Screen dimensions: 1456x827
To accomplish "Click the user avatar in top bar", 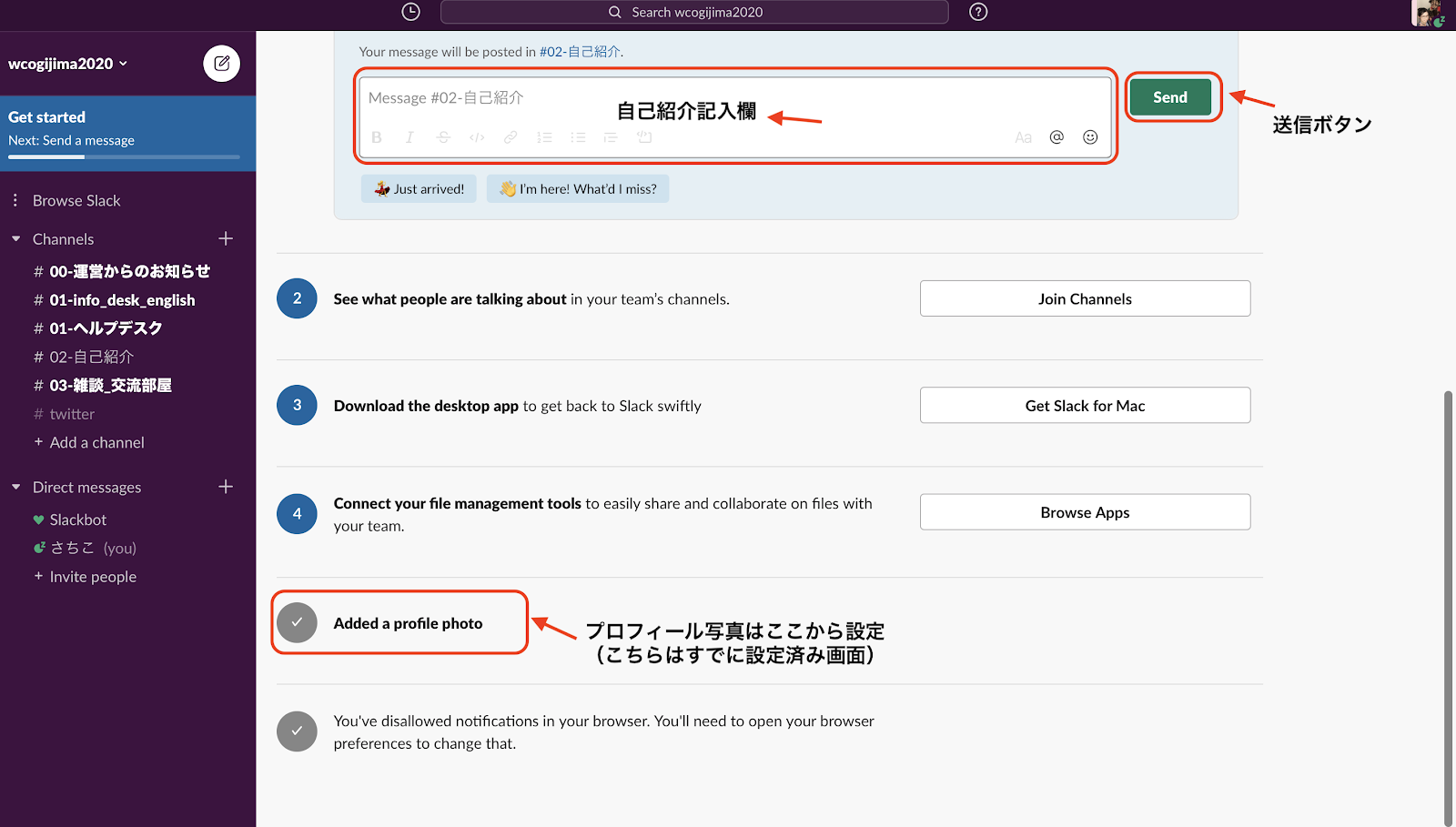I will [x=1427, y=13].
